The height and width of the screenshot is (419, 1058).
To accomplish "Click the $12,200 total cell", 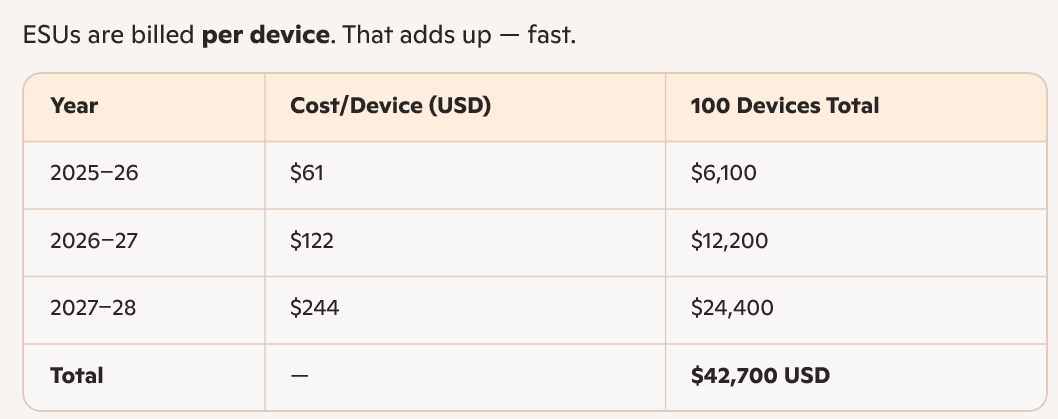I will click(729, 241).
